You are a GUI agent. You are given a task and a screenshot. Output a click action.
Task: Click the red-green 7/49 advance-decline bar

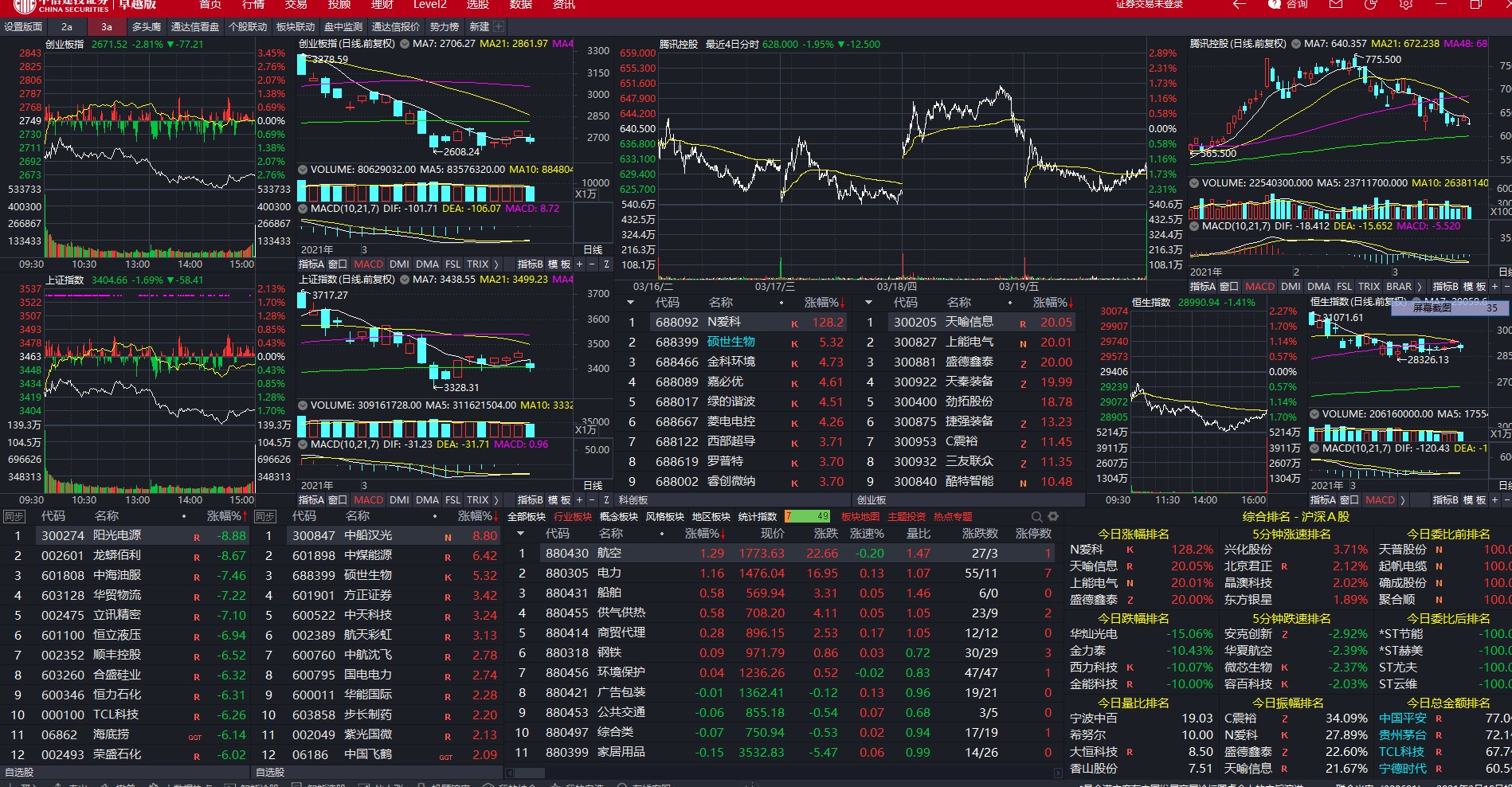(807, 516)
